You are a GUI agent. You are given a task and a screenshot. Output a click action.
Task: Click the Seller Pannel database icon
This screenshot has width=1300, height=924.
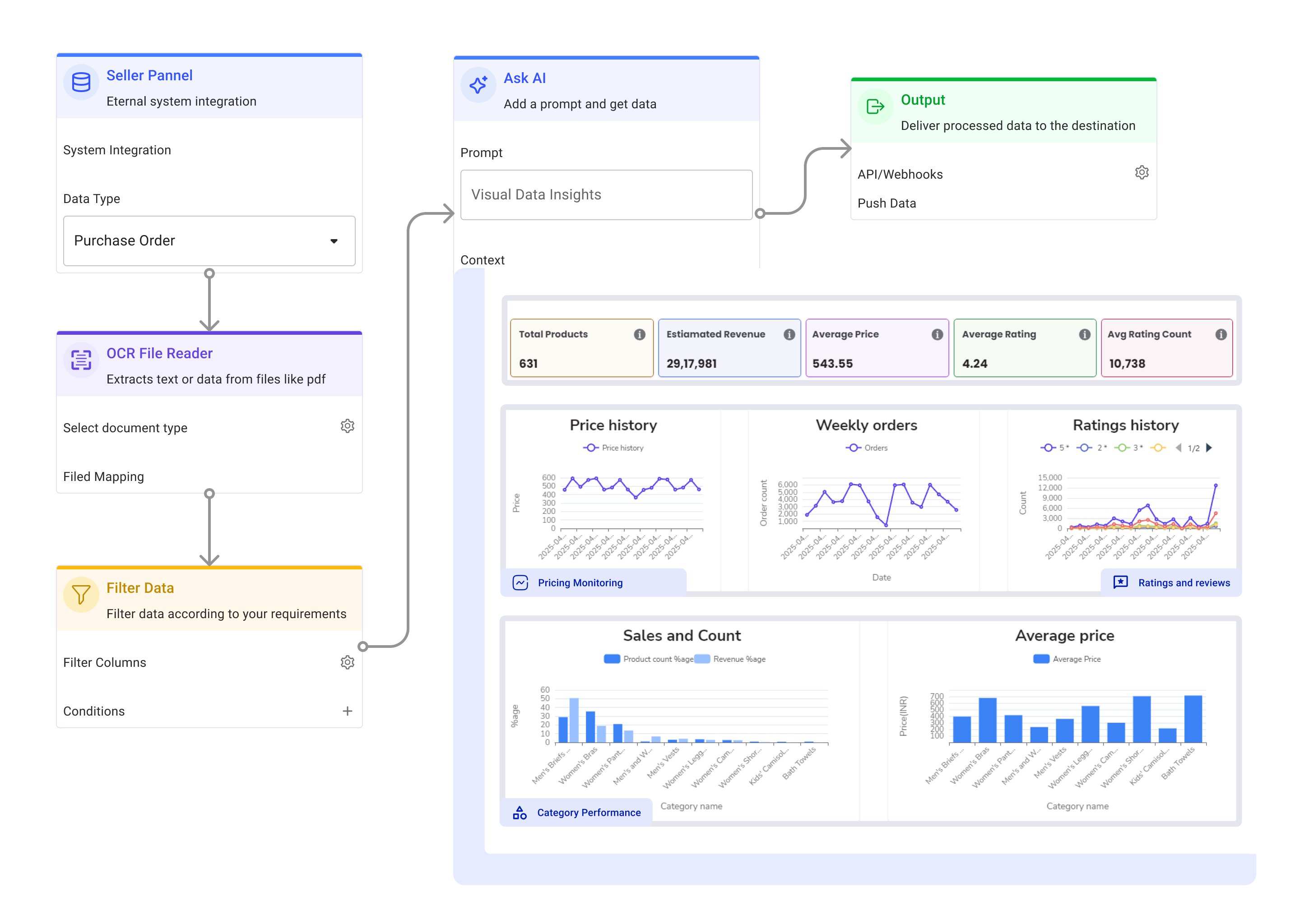click(x=81, y=83)
